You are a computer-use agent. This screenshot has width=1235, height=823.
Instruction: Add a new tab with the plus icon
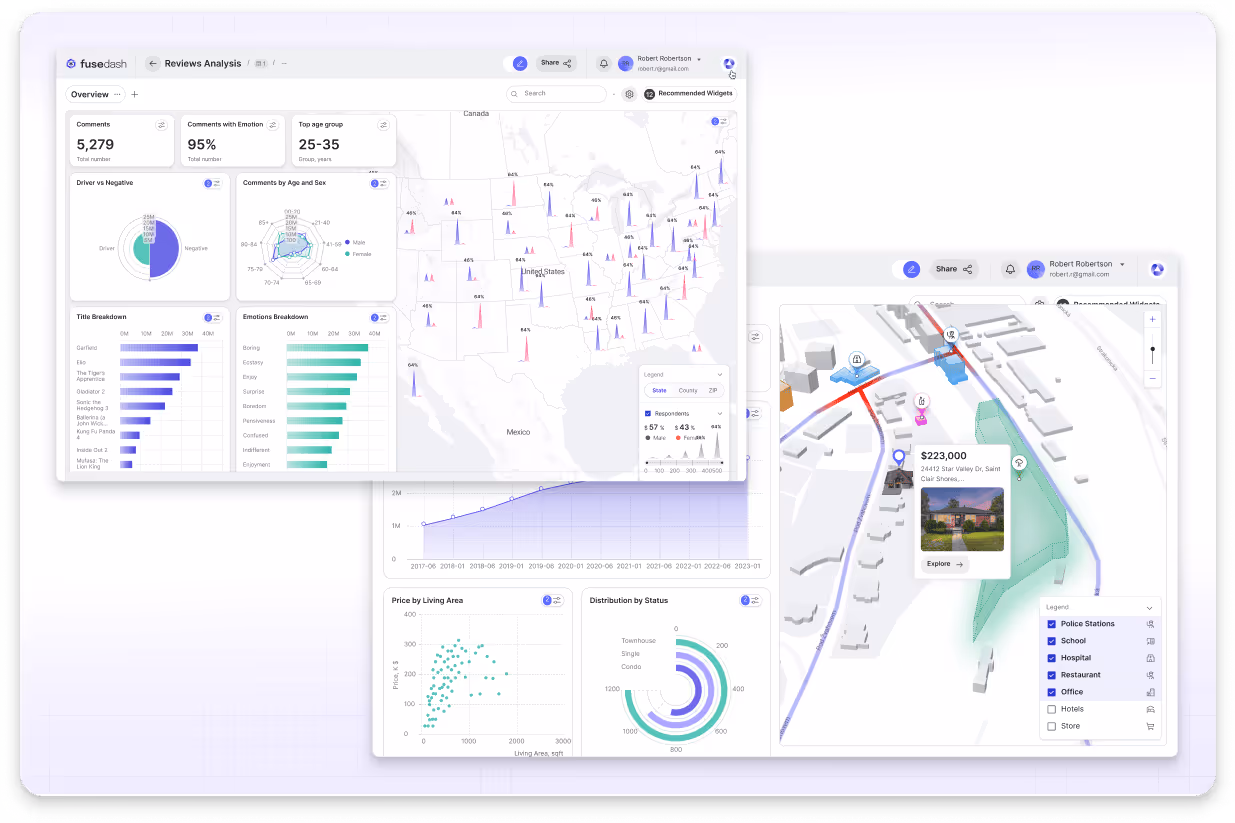click(135, 94)
